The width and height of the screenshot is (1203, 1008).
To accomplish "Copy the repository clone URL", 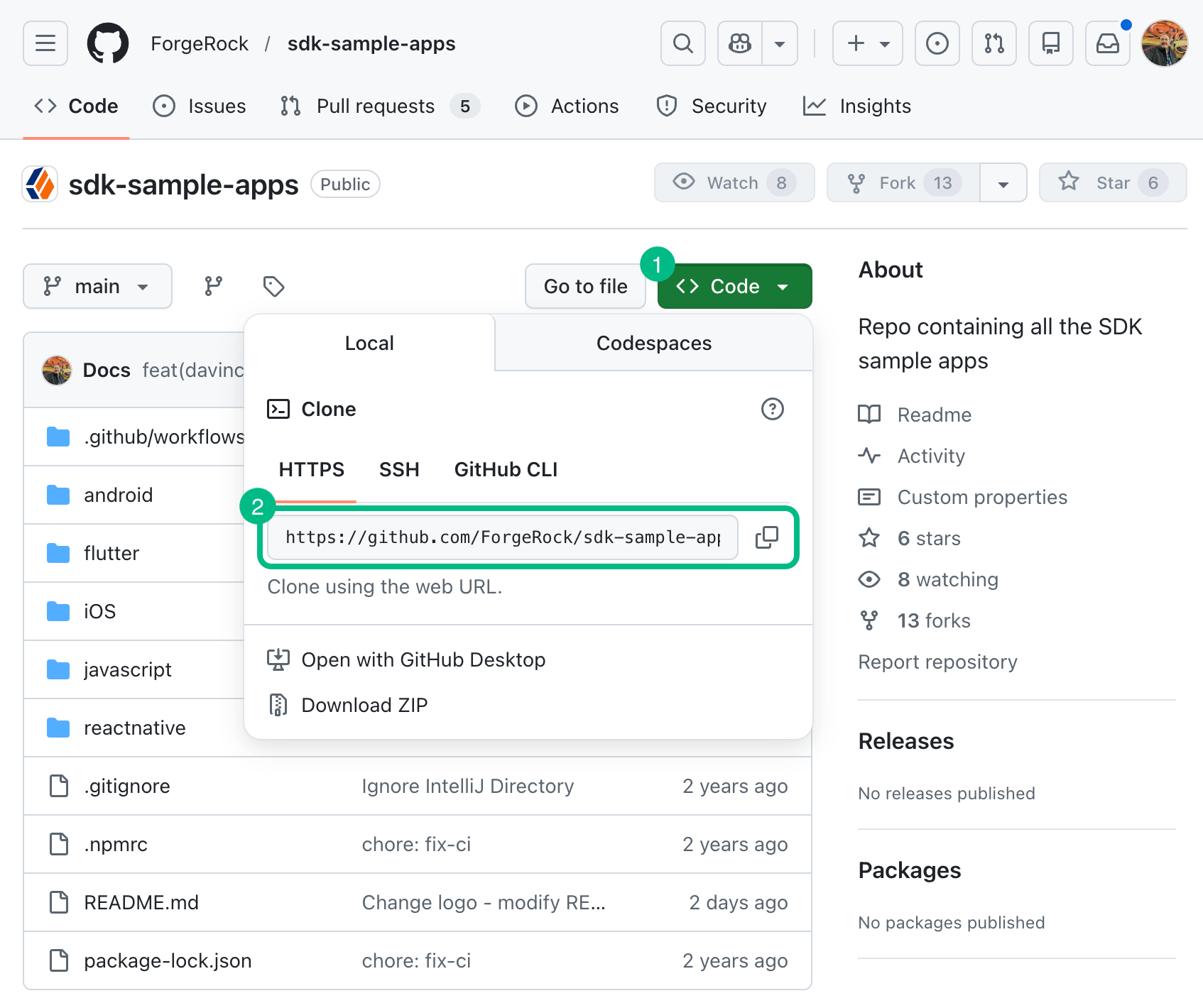I will (x=767, y=537).
